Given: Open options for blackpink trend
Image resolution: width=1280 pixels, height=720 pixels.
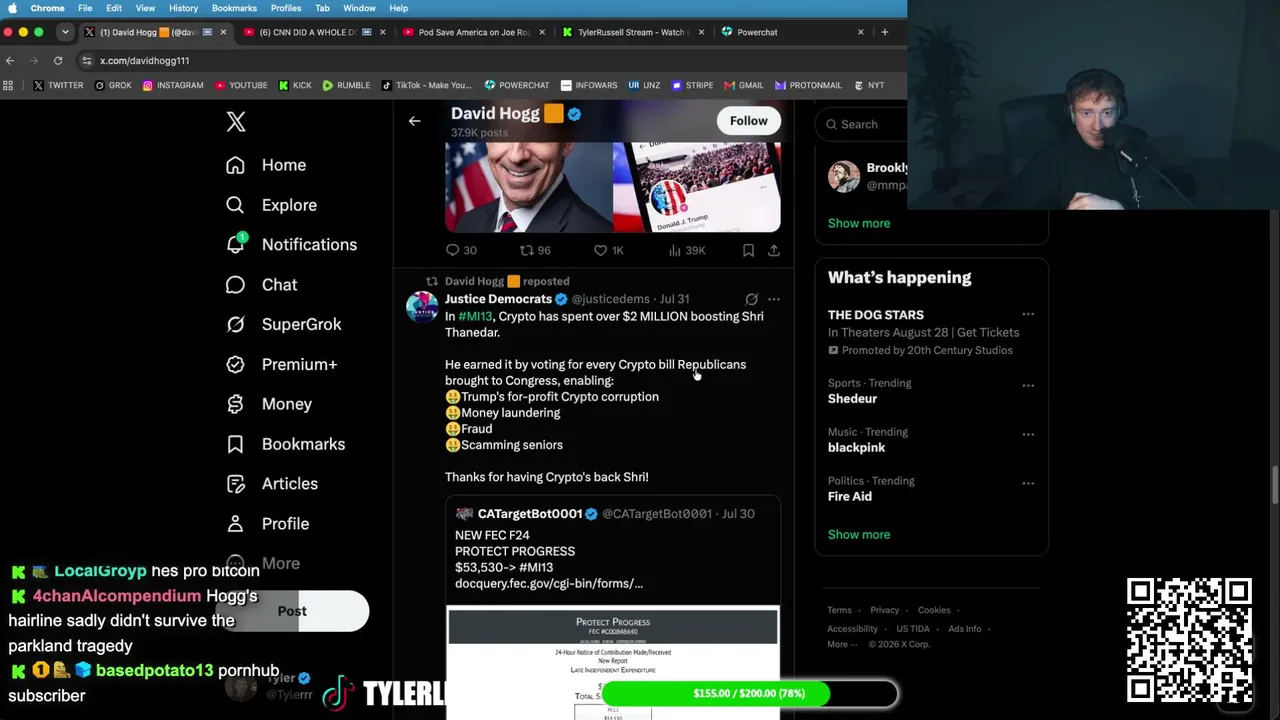Looking at the screenshot, I should 1028,434.
